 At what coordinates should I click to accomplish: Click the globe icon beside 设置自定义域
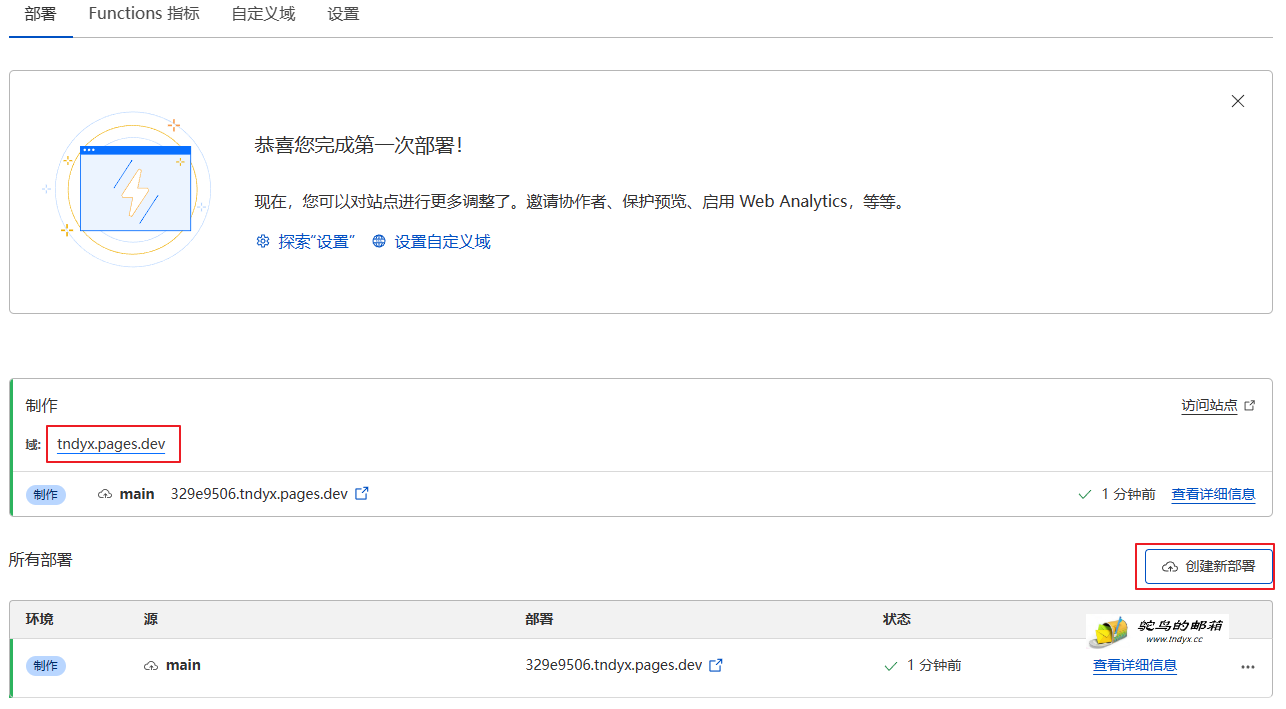379,241
